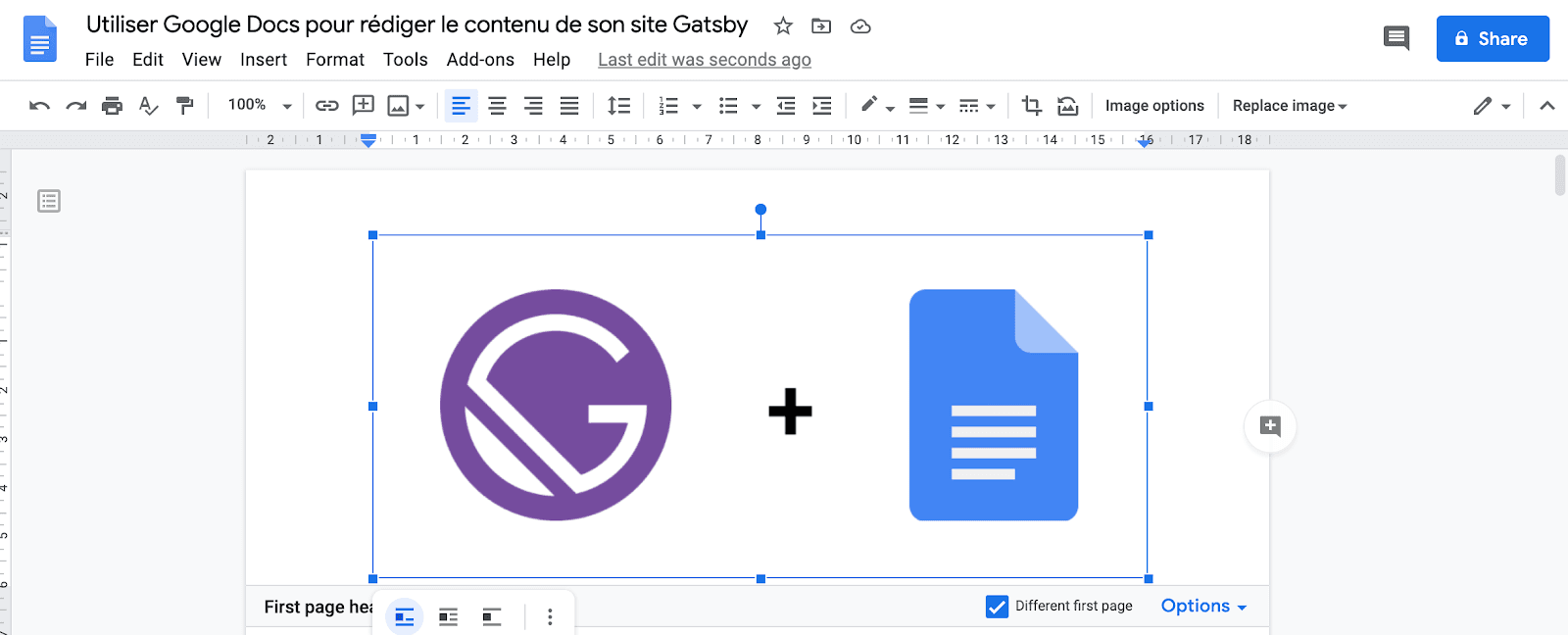Undo the last action
Image resolution: width=1568 pixels, height=635 pixels.
[x=39, y=106]
